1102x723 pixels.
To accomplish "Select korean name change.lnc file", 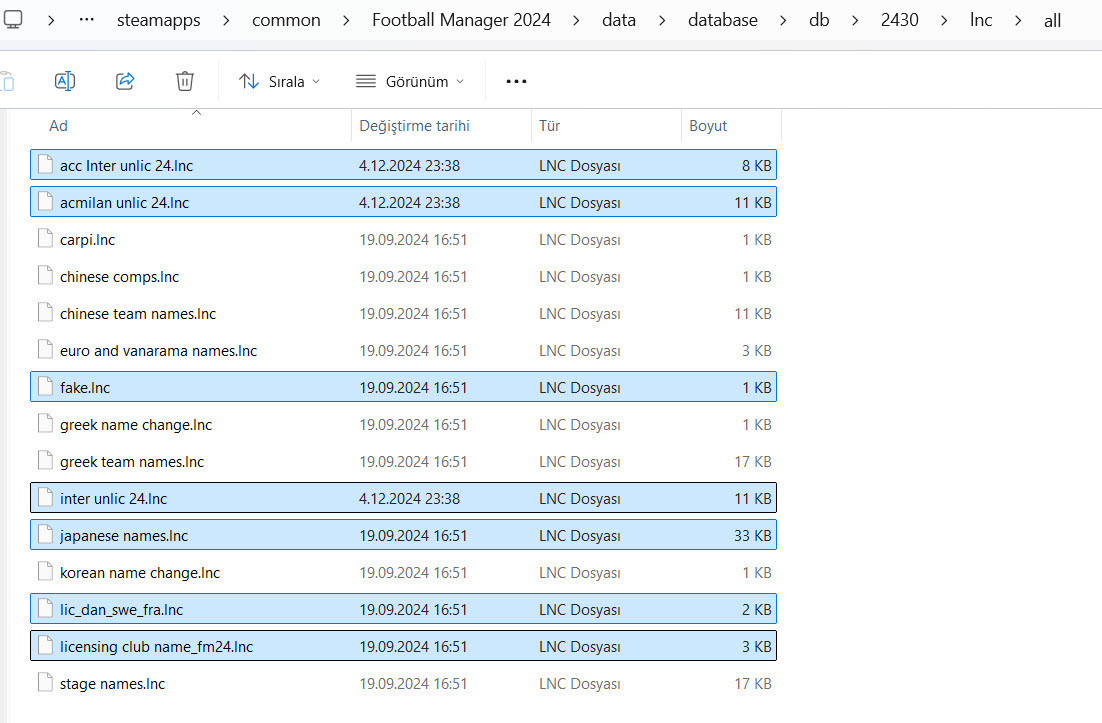I will point(140,573).
